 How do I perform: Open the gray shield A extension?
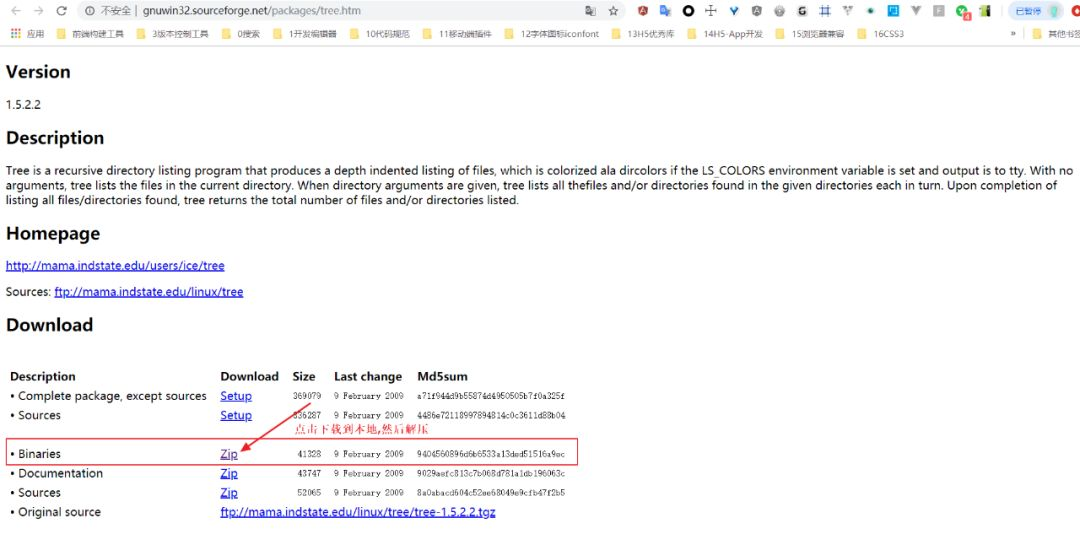coord(757,11)
